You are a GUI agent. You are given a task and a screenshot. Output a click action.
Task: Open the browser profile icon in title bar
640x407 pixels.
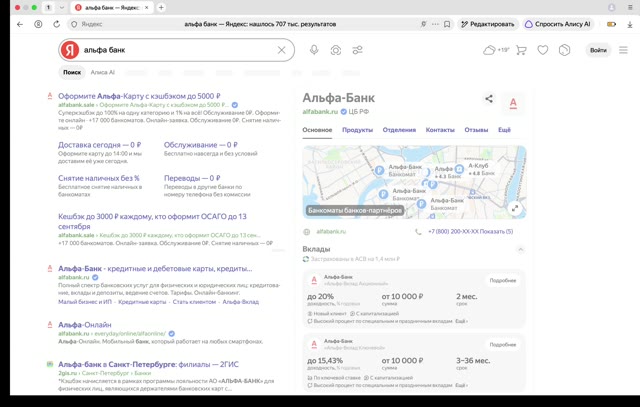coord(611,7)
